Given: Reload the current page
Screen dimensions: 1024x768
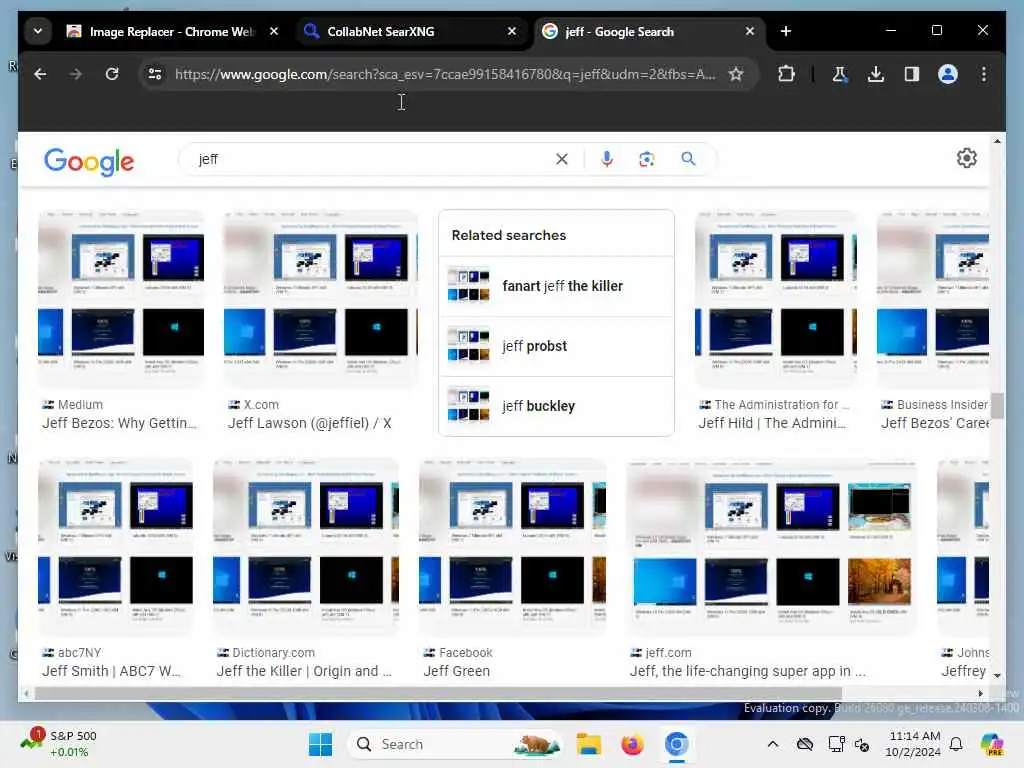Looking at the screenshot, I should click(112, 74).
